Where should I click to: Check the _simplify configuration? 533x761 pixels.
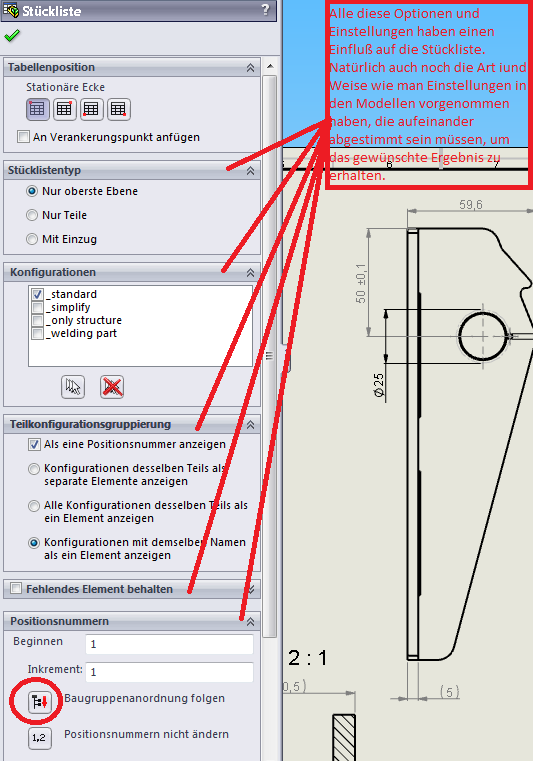37,308
